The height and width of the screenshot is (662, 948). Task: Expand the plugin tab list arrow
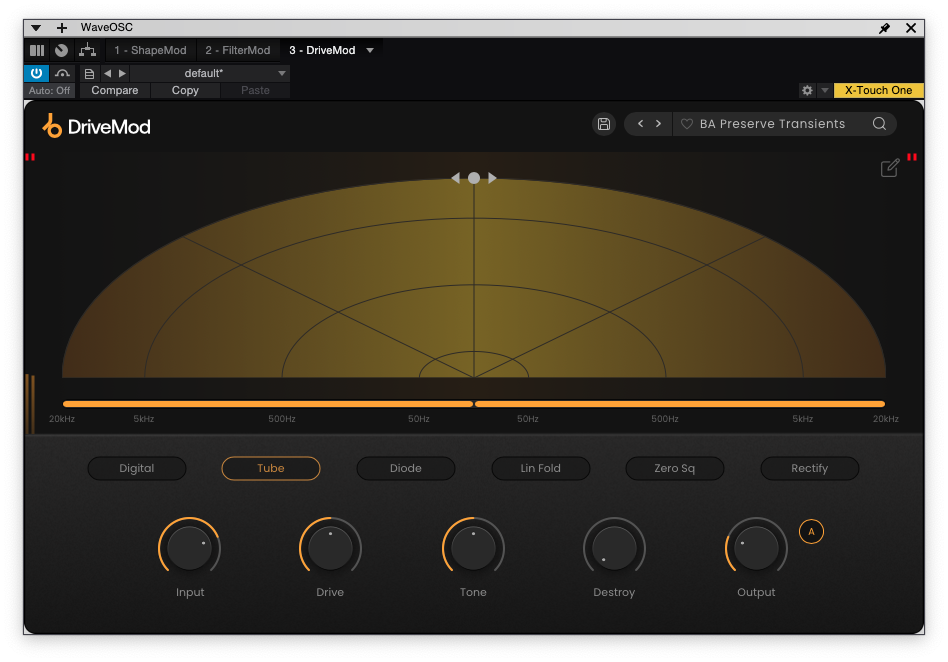370,50
